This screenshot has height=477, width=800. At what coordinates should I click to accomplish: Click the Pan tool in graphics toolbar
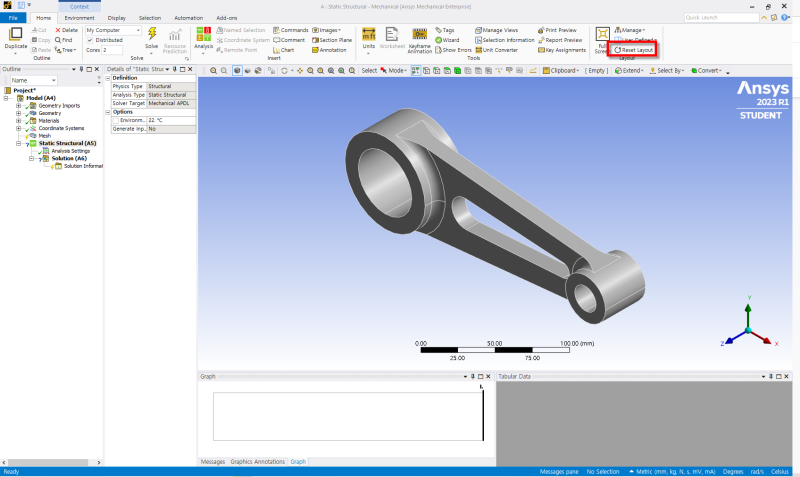pyautogui.click(x=300, y=71)
